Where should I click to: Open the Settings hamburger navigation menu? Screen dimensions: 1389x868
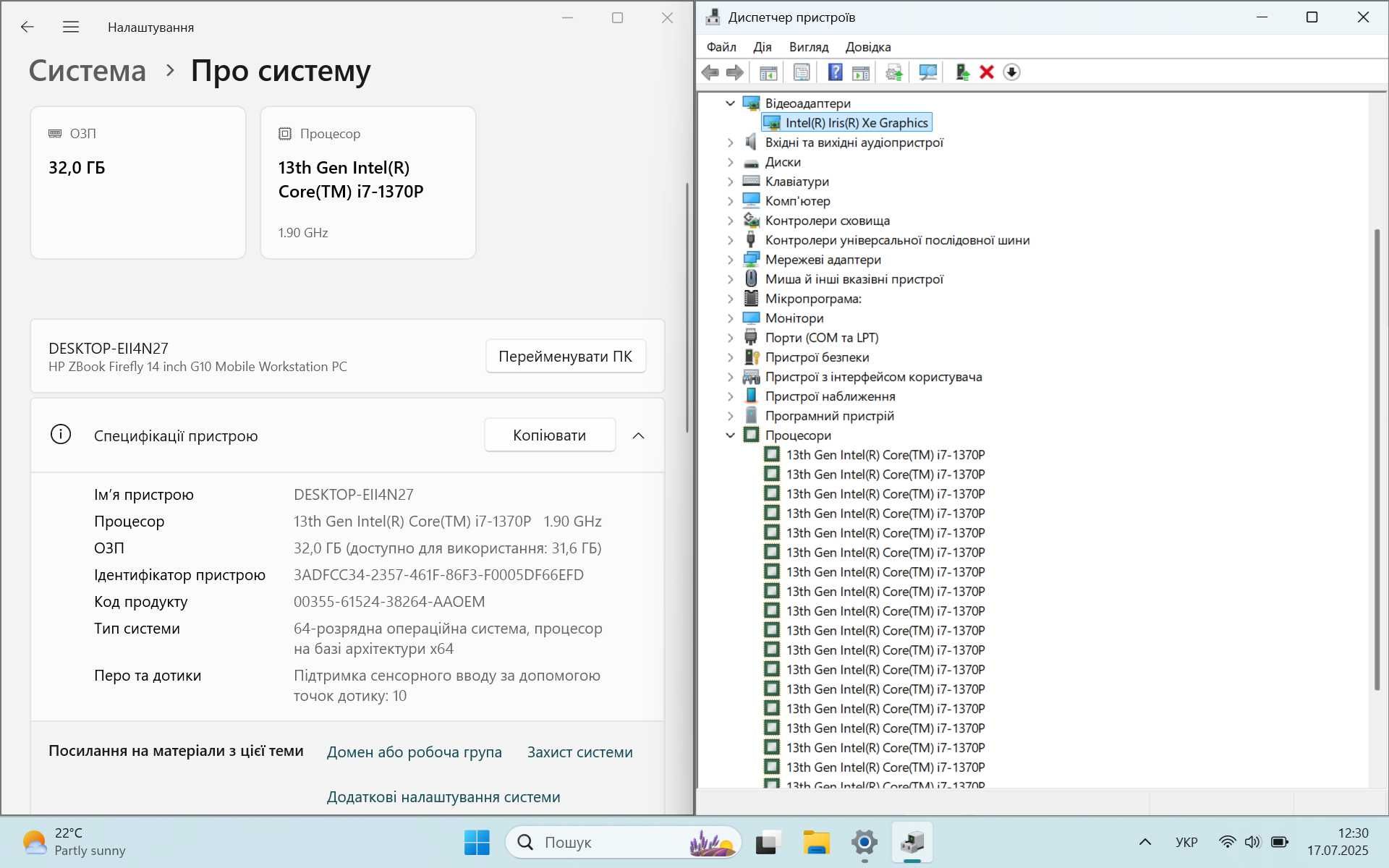(70, 27)
